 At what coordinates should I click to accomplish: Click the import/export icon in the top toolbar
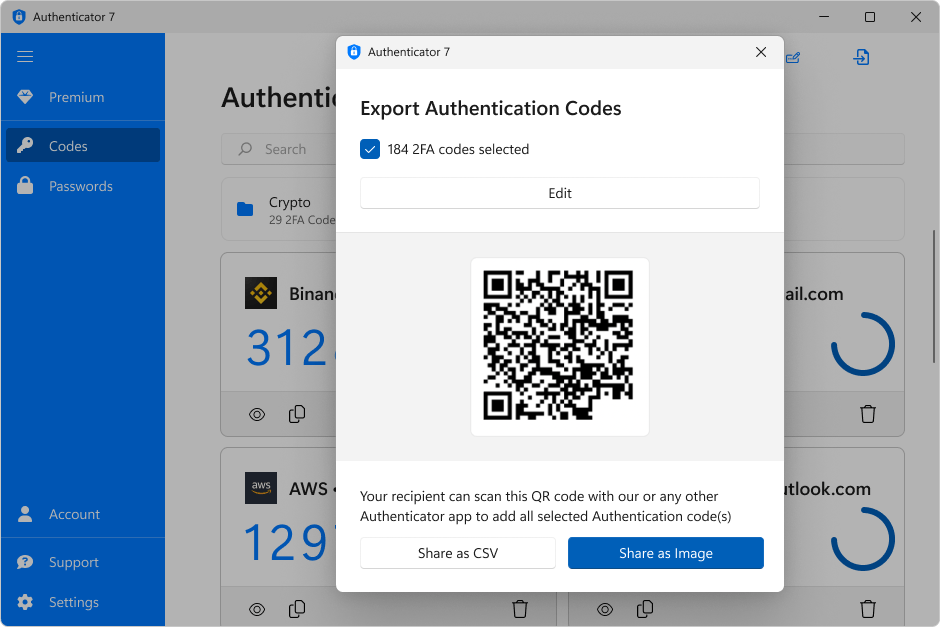[x=861, y=58]
